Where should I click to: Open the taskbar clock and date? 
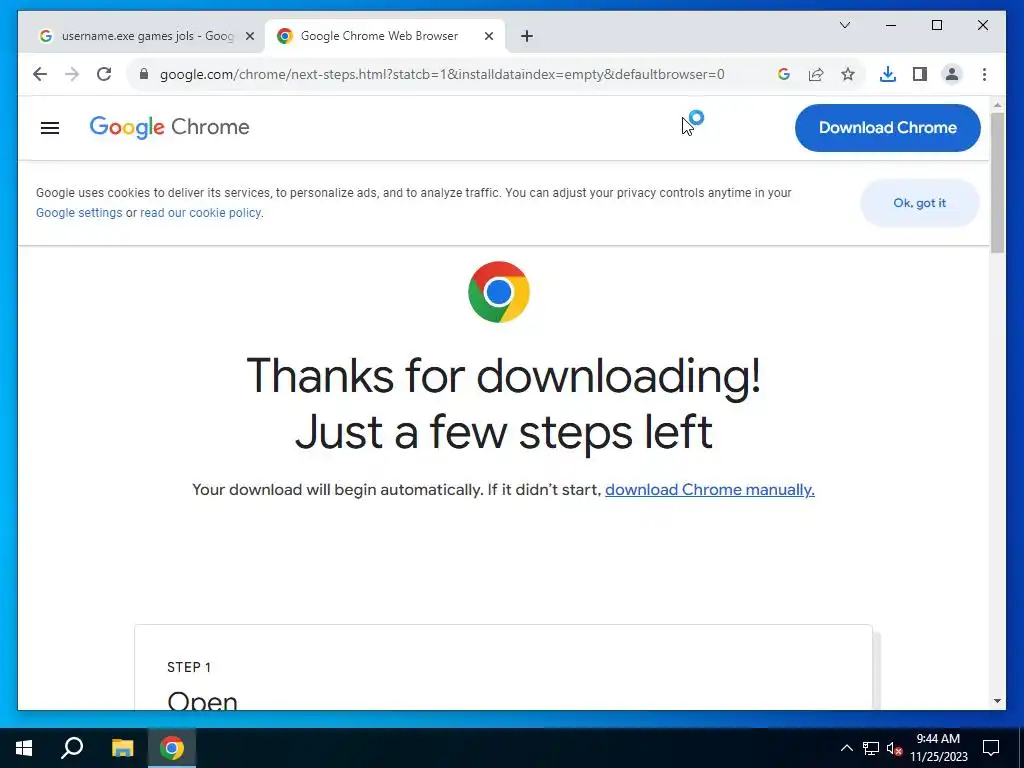[x=938, y=748]
